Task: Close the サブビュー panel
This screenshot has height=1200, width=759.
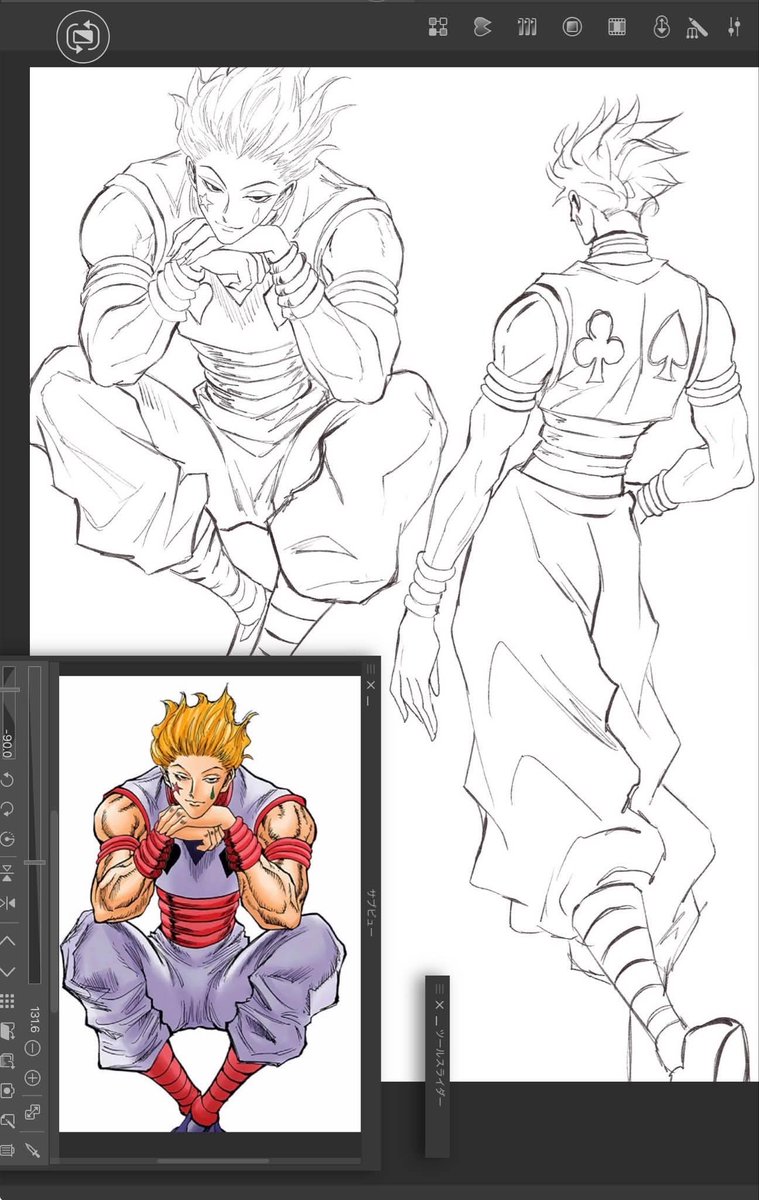Action: 370,685
